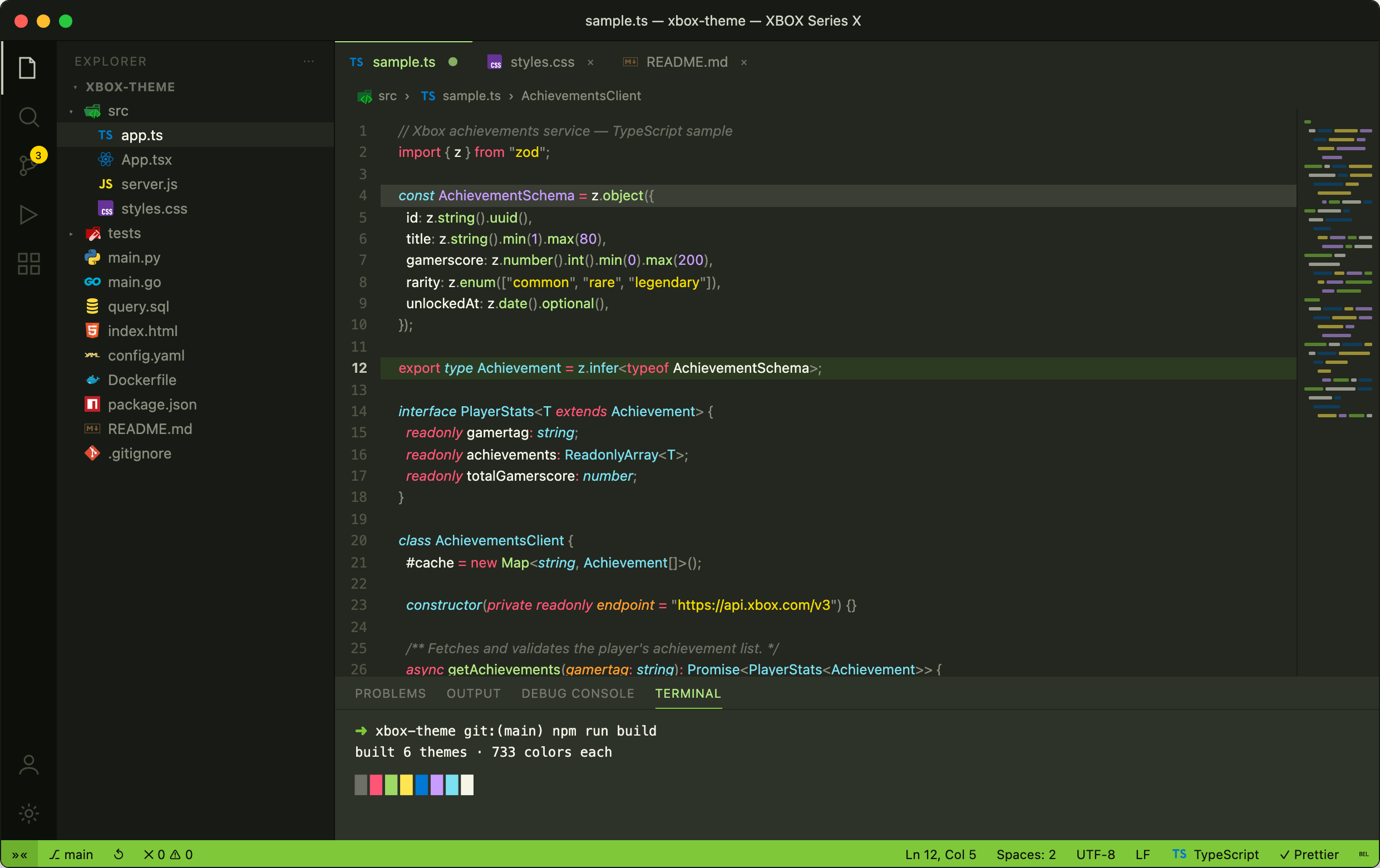
Task: Click the sync changes icon in status bar
Action: (x=119, y=854)
